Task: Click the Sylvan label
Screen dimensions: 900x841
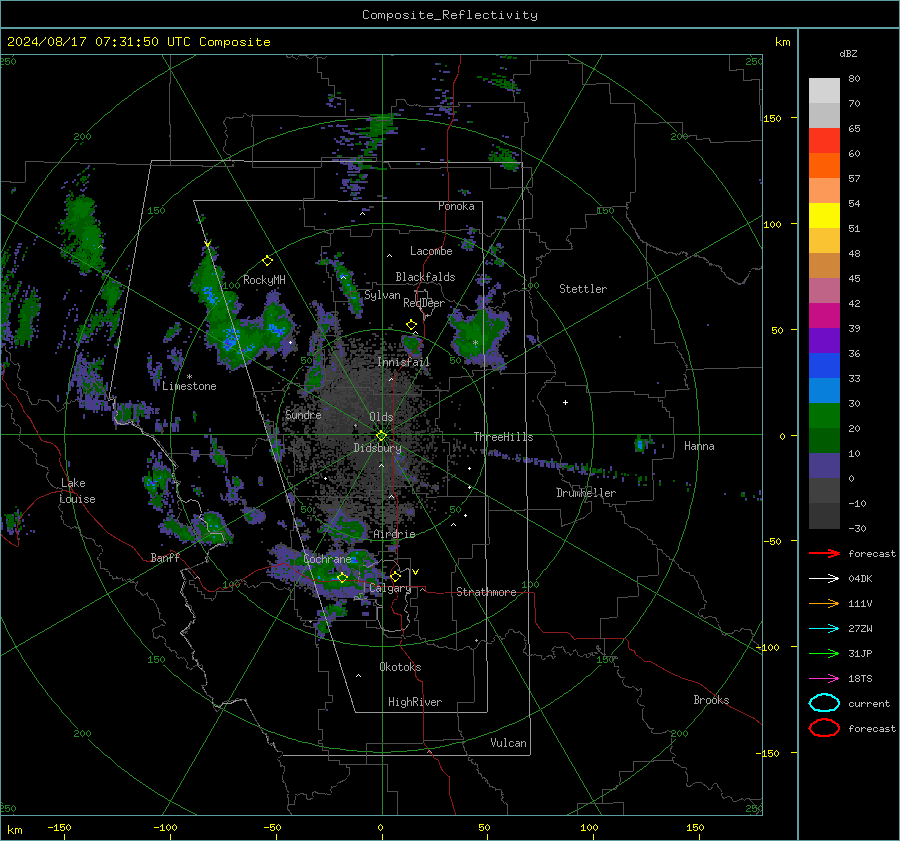Action: tap(382, 295)
